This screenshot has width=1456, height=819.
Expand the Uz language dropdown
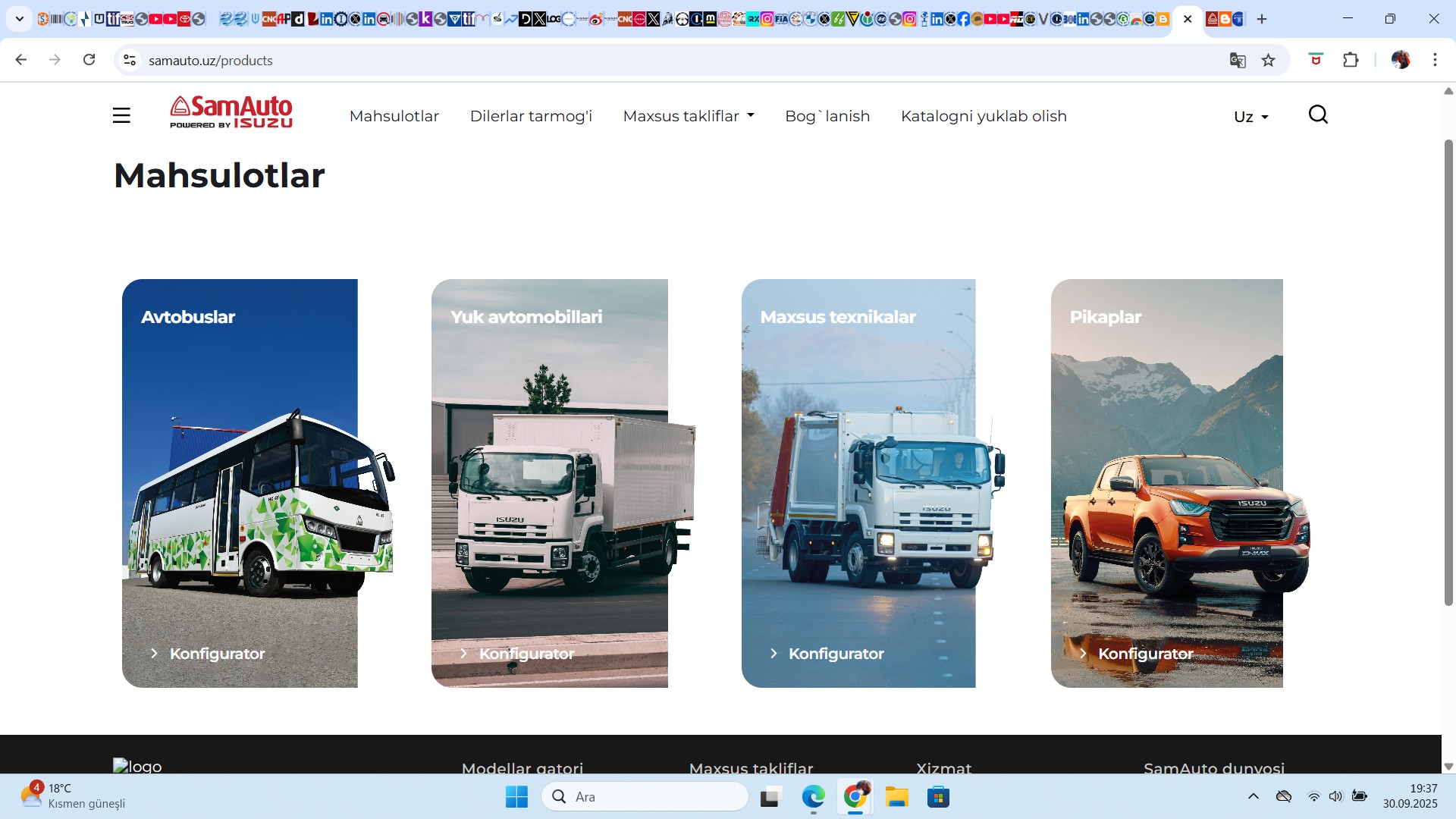point(1250,117)
